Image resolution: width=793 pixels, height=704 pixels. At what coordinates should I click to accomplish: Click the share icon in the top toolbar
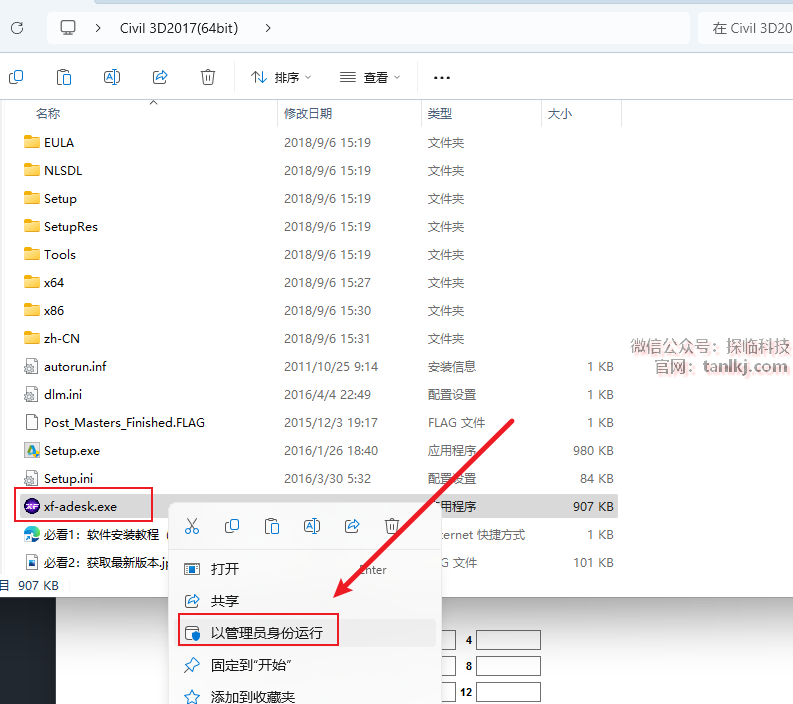(160, 77)
